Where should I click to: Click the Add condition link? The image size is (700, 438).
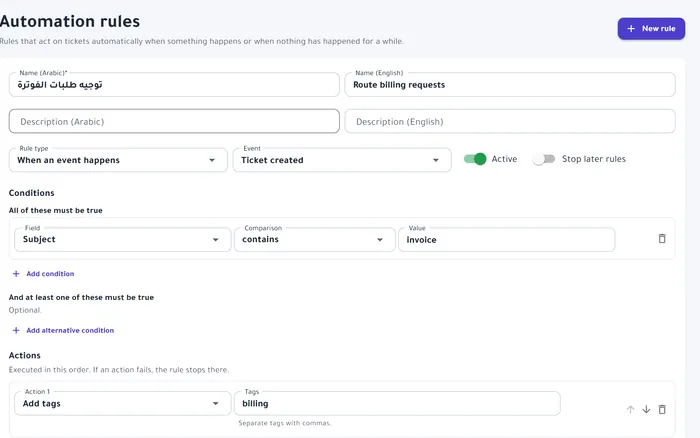pyautogui.click(x=50, y=274)
